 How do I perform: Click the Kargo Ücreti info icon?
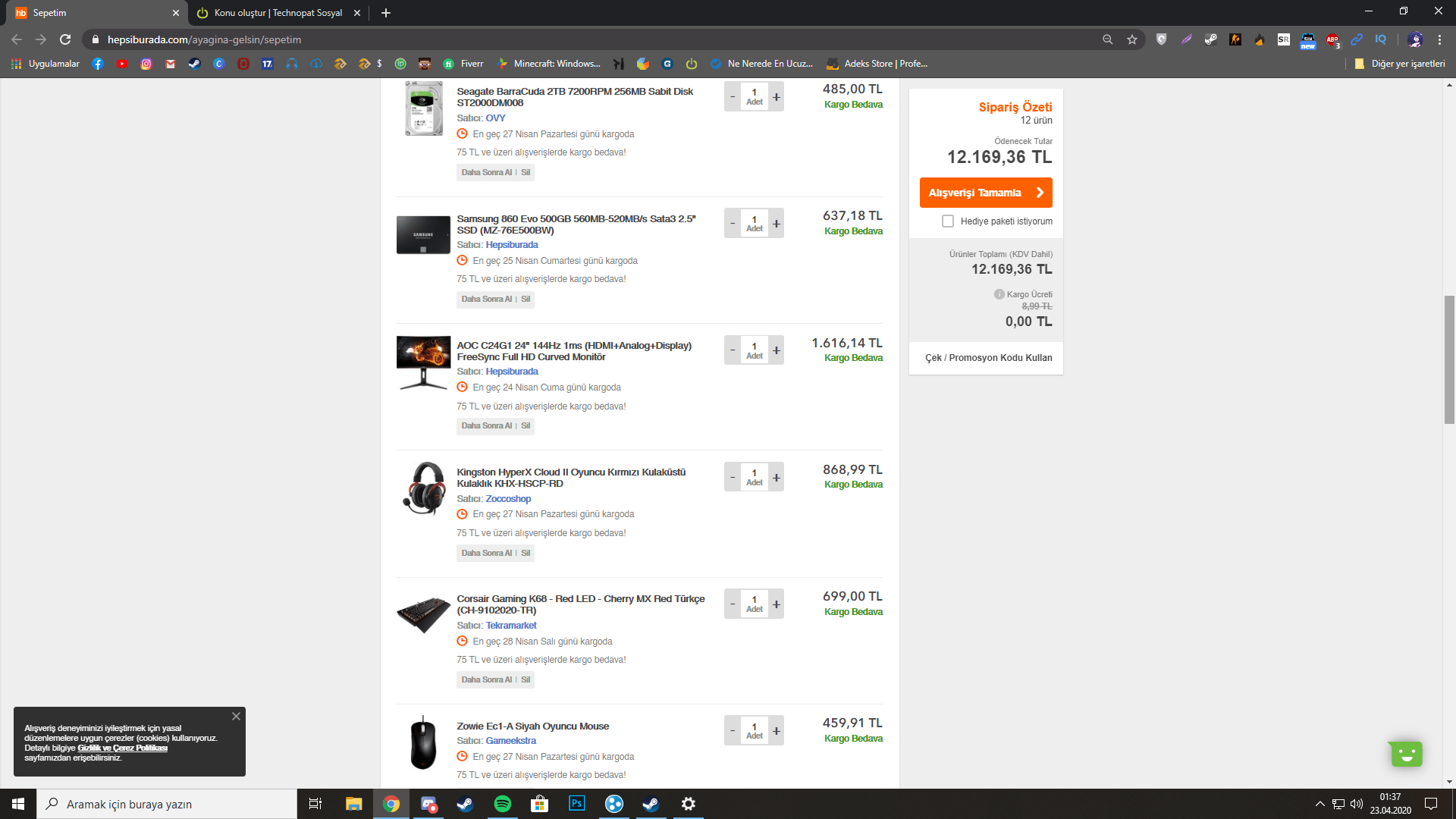coord(999,294)
